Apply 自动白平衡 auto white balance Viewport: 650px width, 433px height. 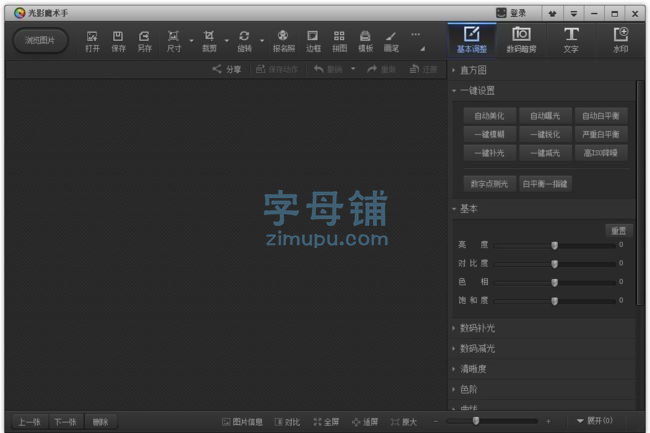(601, 116)
